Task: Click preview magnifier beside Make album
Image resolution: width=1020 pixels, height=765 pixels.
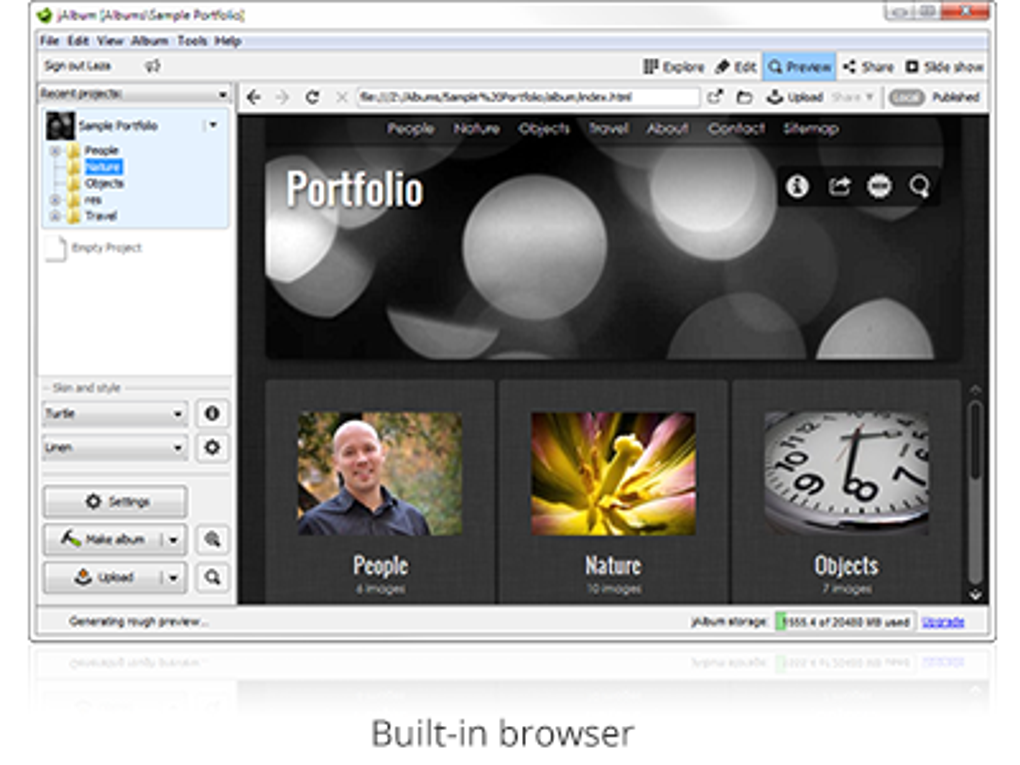Action: coord(212,539)
